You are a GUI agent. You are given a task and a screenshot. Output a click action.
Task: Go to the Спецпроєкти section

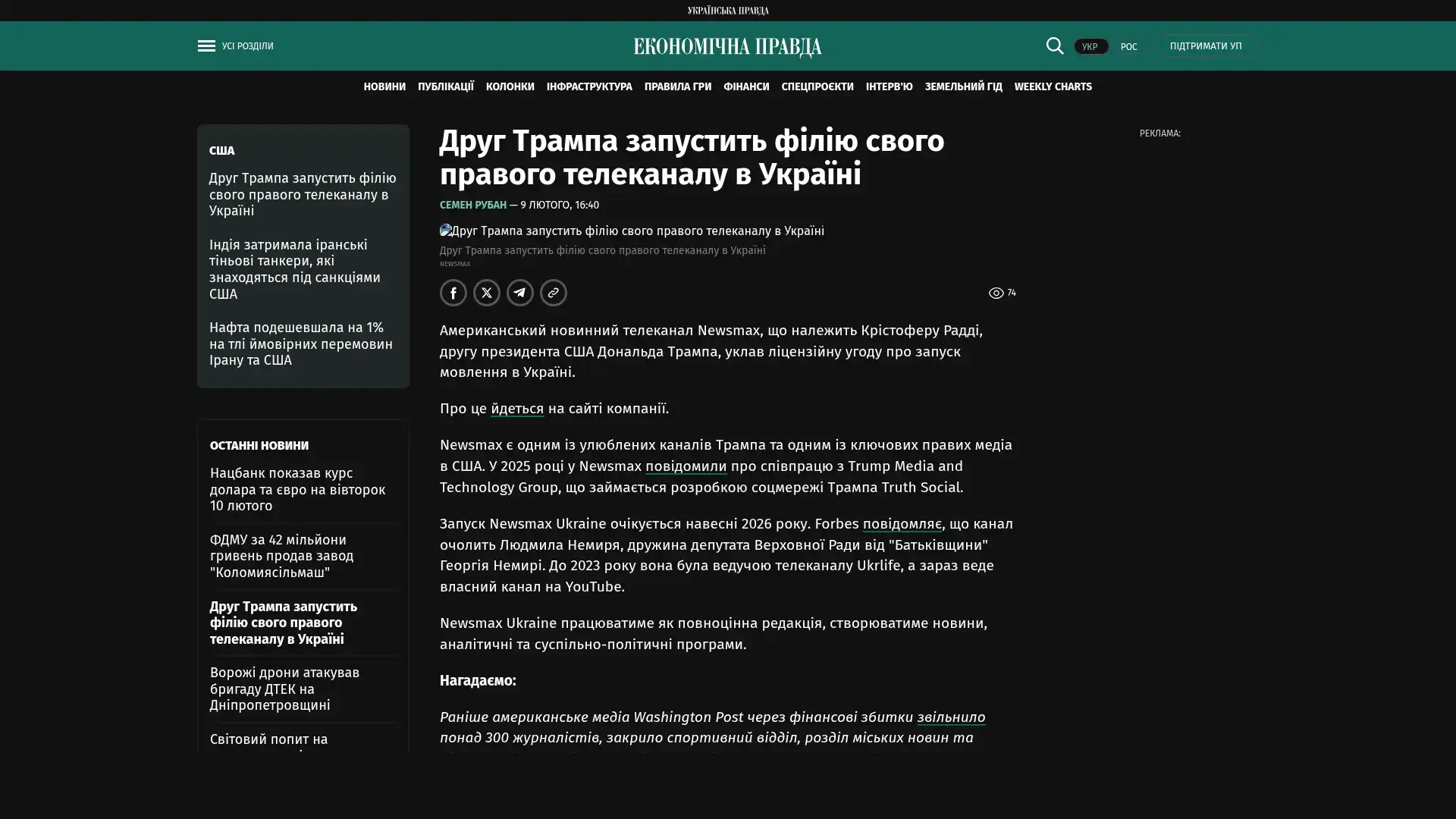[x=817, y=86]
